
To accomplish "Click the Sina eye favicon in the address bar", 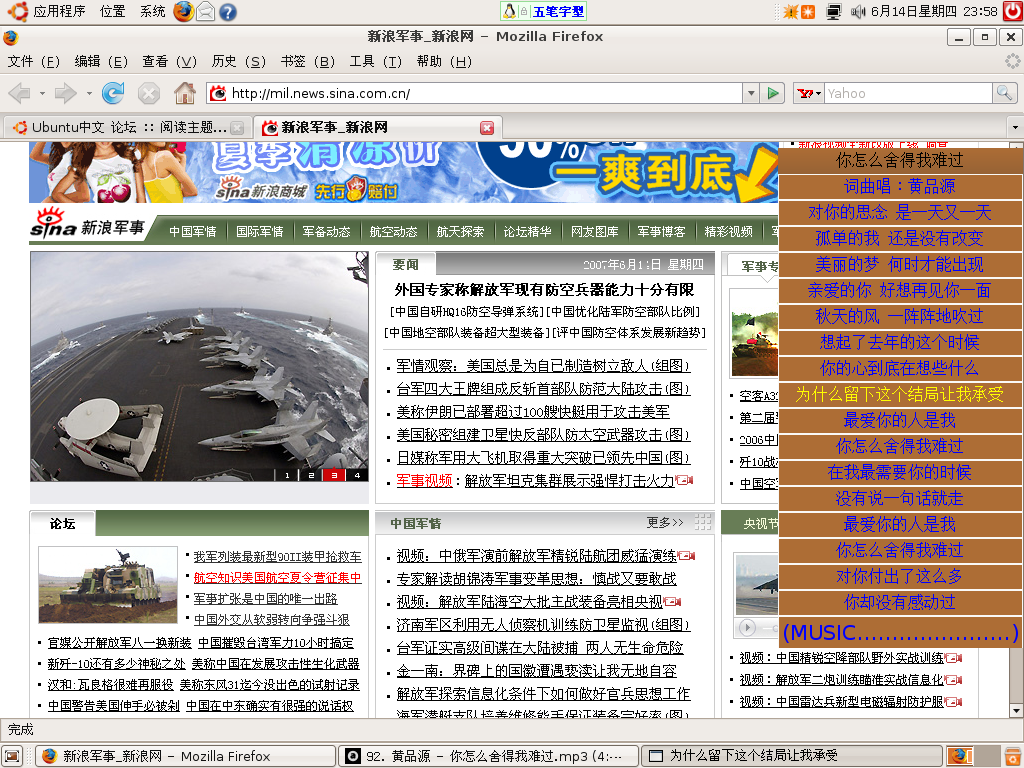I will (218, 93).
